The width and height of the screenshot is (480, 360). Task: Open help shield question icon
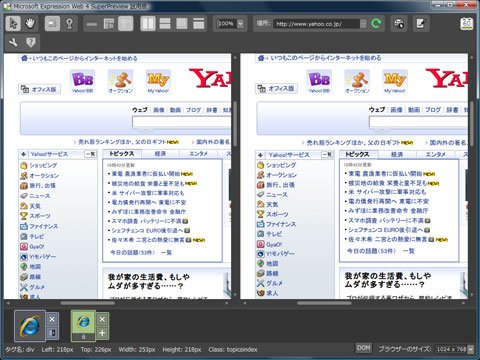click(x=31, y=42)
